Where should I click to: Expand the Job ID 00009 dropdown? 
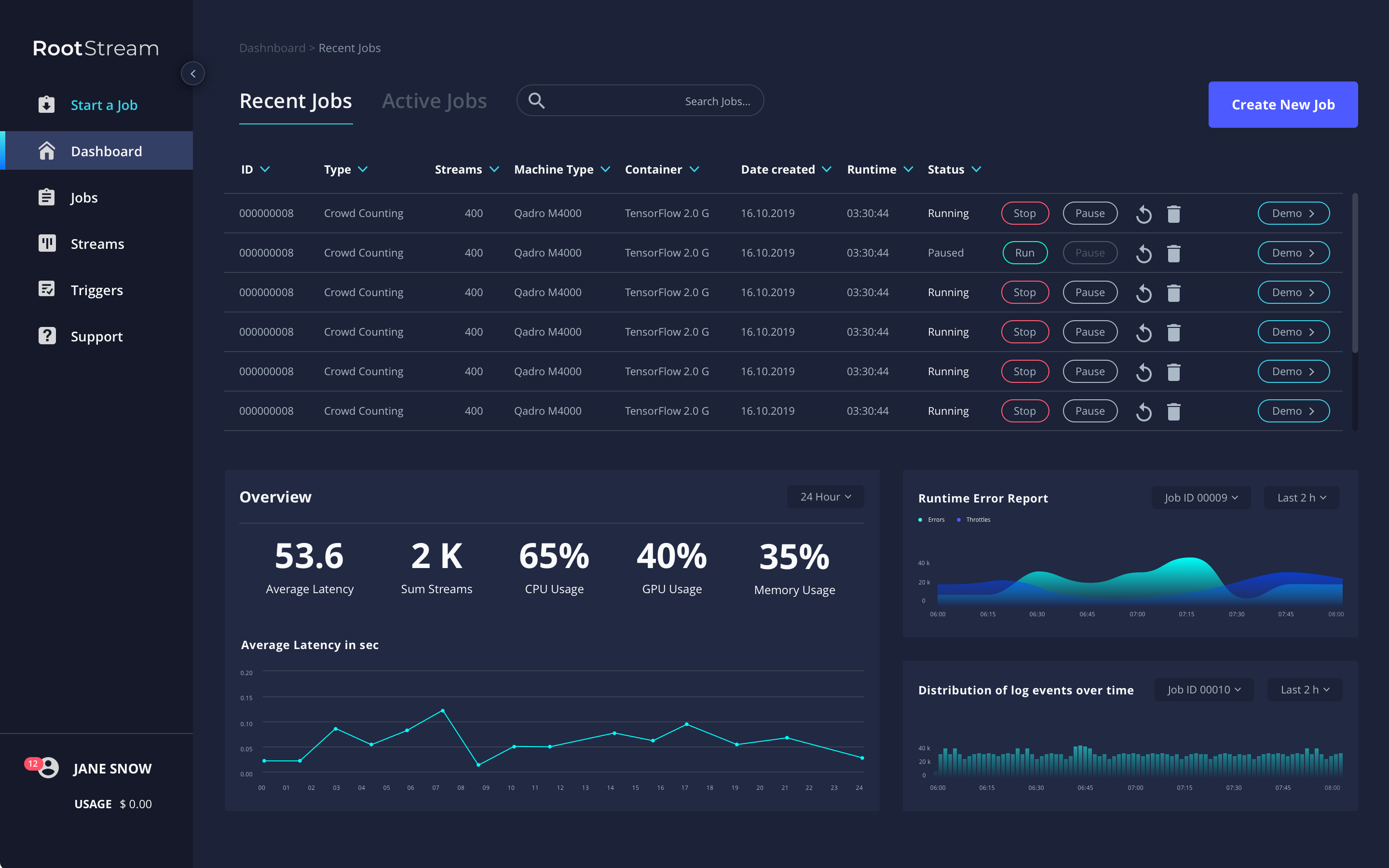coord(1201,498)
